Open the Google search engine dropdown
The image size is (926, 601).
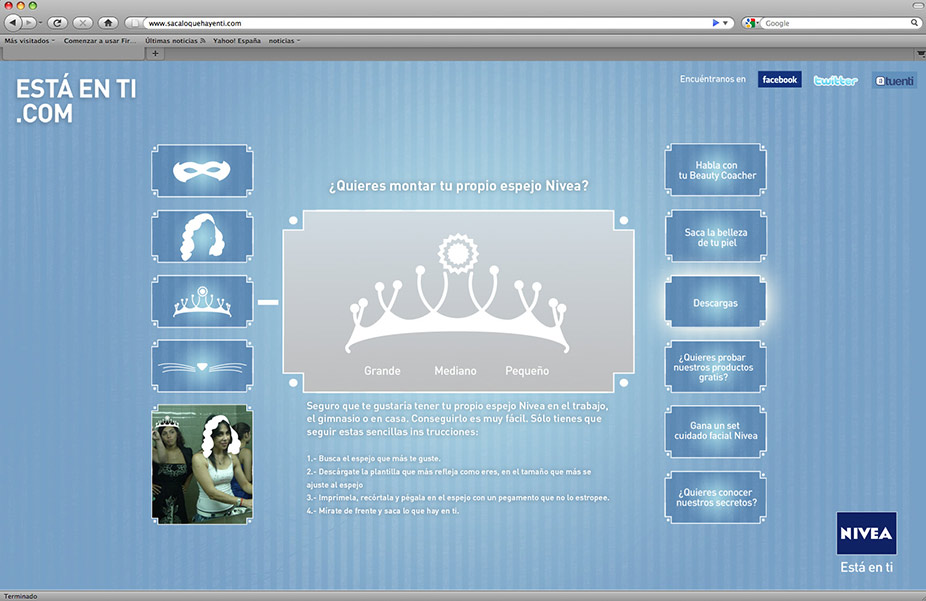click(x=750, y=22)
